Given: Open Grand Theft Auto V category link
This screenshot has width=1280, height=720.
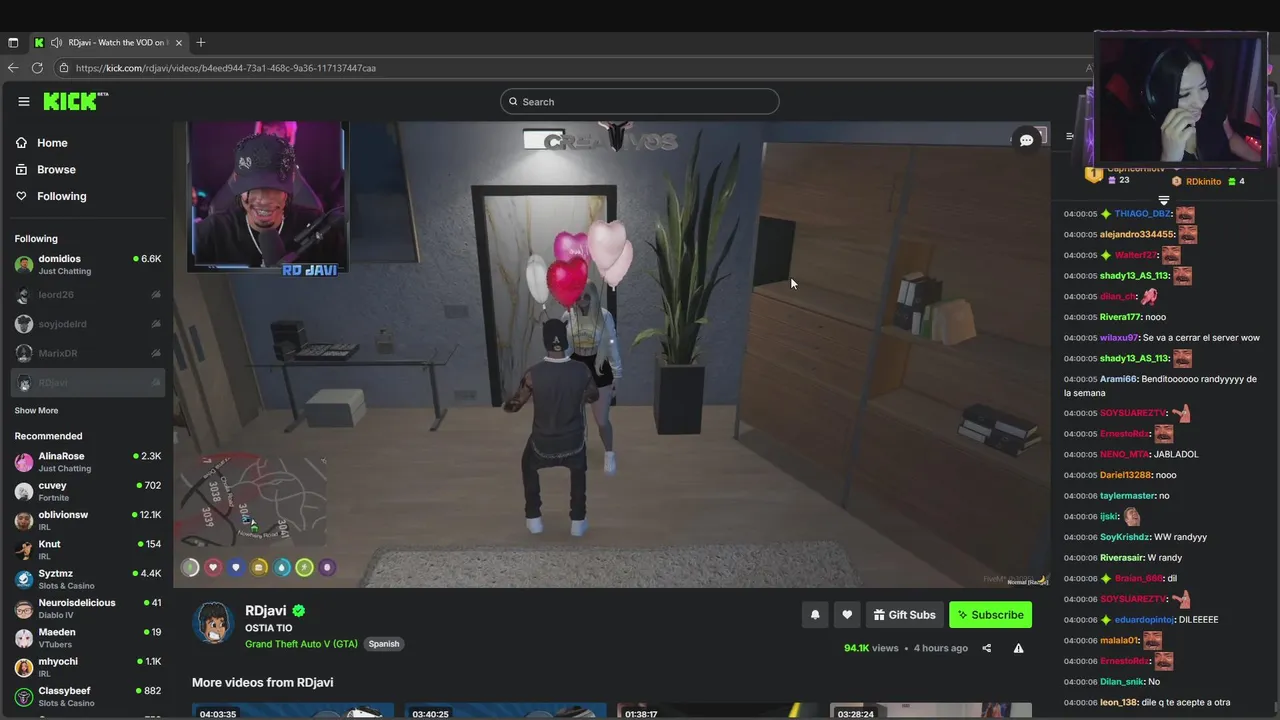Looking at the screenshot, I should tap(301, 644).
